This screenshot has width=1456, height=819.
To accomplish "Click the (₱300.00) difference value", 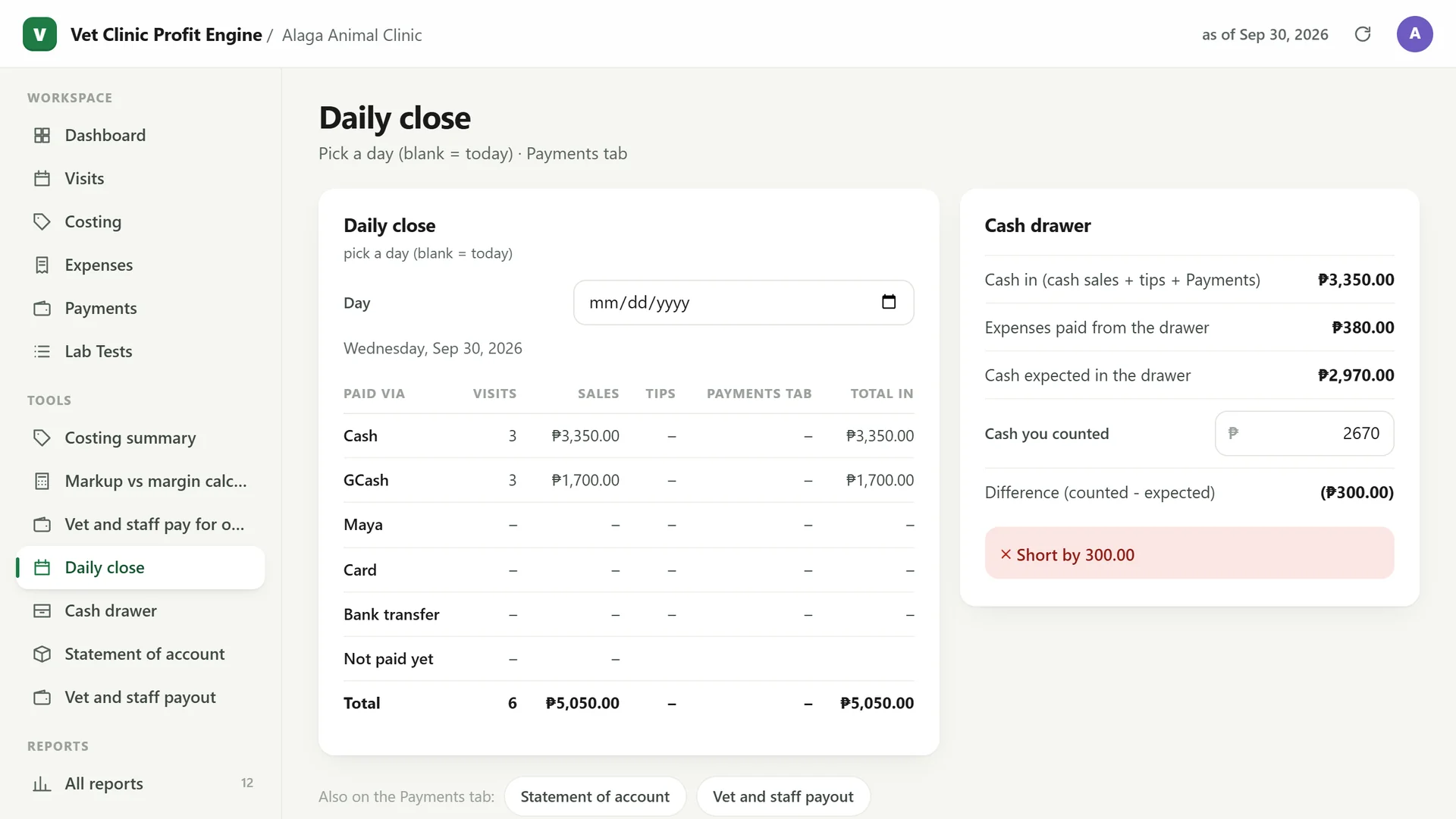I will pyautogui.click(x=1357, y=492).
